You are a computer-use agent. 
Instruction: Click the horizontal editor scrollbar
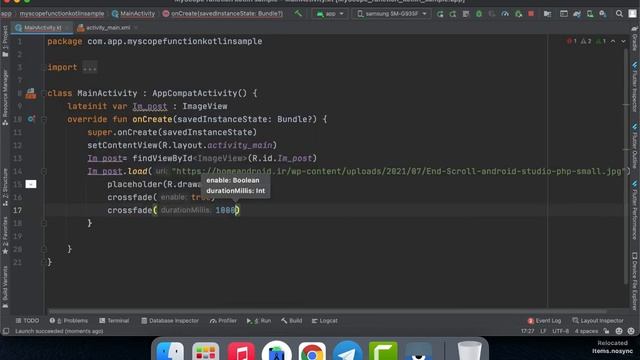327,311
